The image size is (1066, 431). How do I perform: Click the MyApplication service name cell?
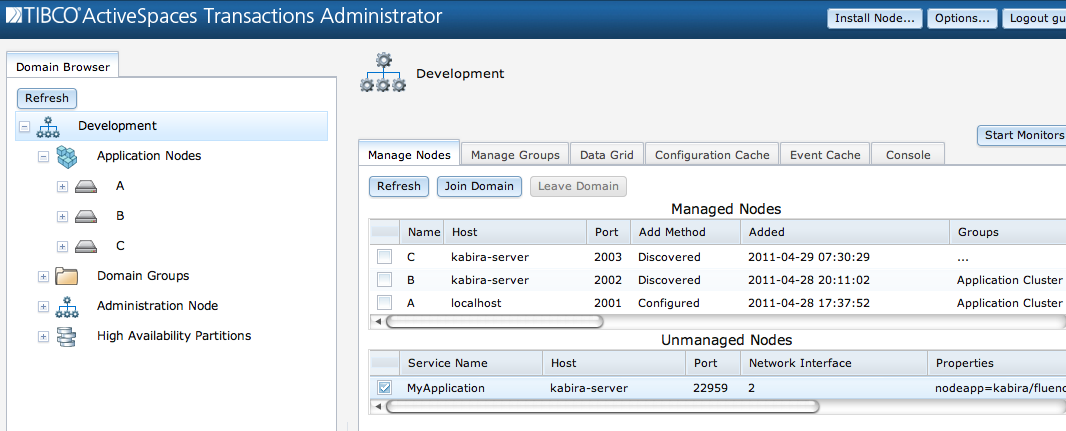[445, 388]
